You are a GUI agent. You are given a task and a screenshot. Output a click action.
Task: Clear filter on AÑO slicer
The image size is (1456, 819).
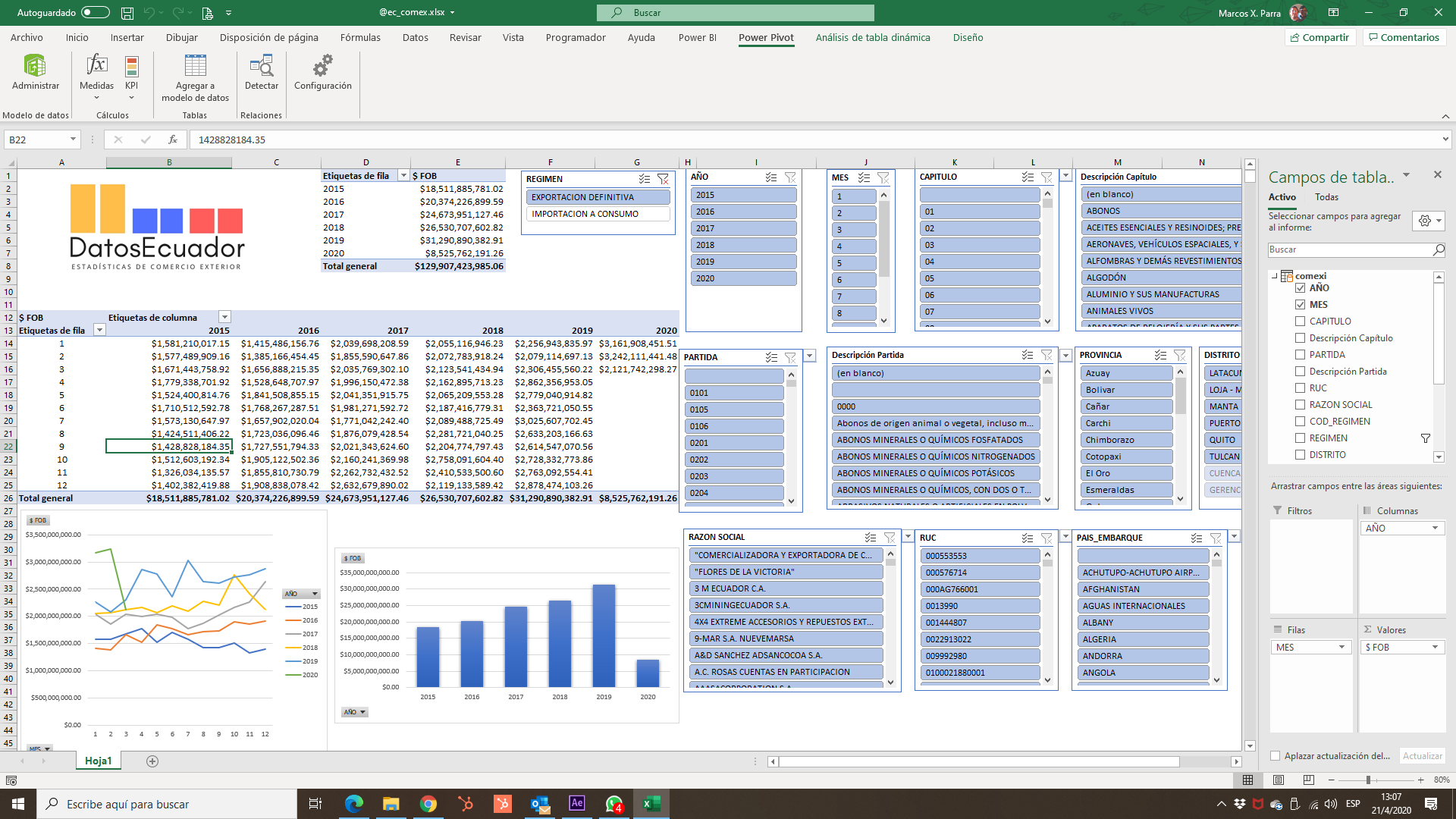click(x=790, y=177)
